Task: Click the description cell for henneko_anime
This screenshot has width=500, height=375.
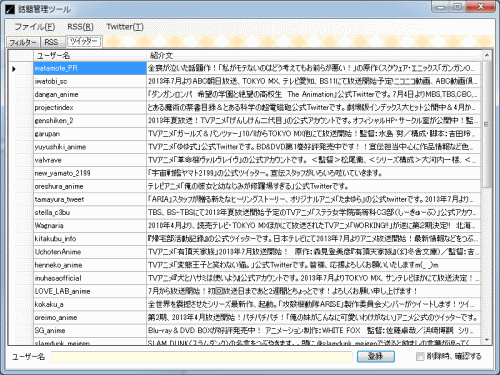Action: pyautogui.click(x=314, y=265)
